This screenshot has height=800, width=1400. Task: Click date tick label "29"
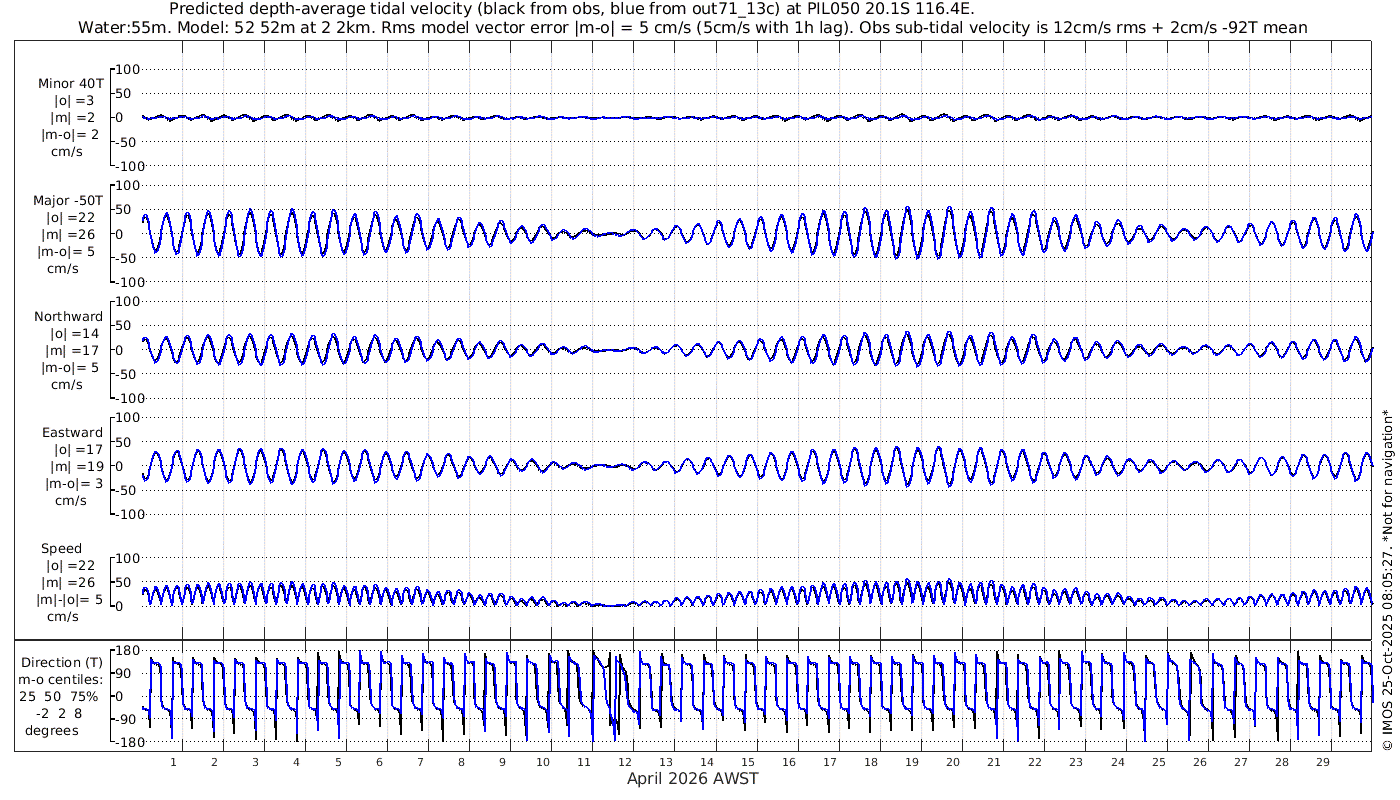(x=1322, y=762)
